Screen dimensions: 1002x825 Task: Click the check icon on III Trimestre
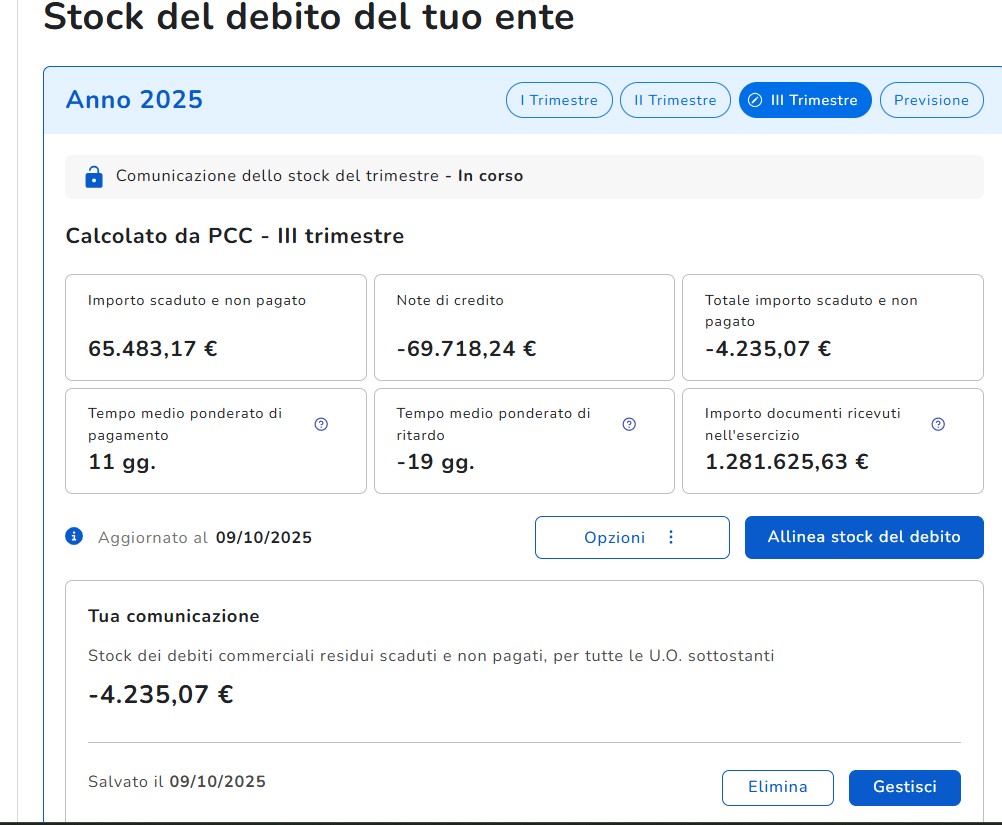click(x=755, y=100)
